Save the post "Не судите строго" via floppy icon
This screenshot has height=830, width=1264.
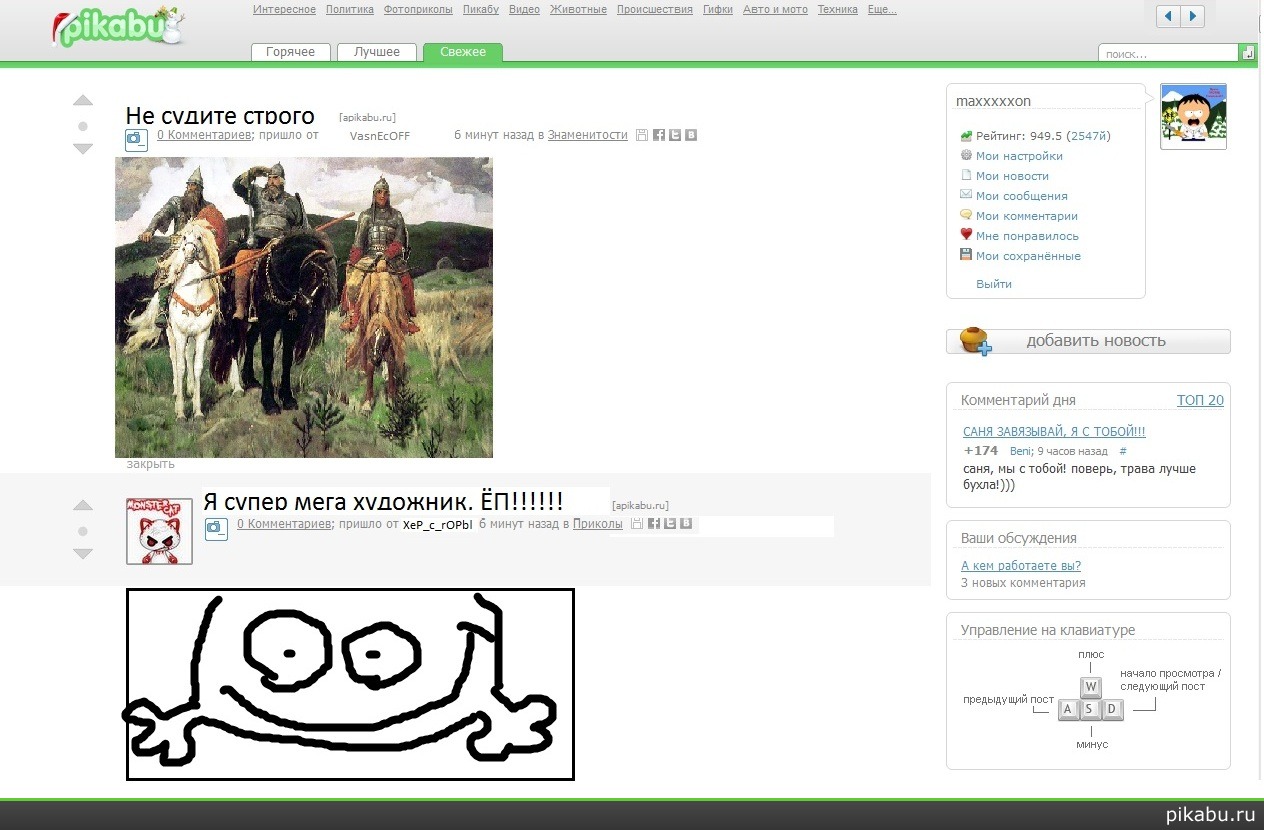click(642, 135)
